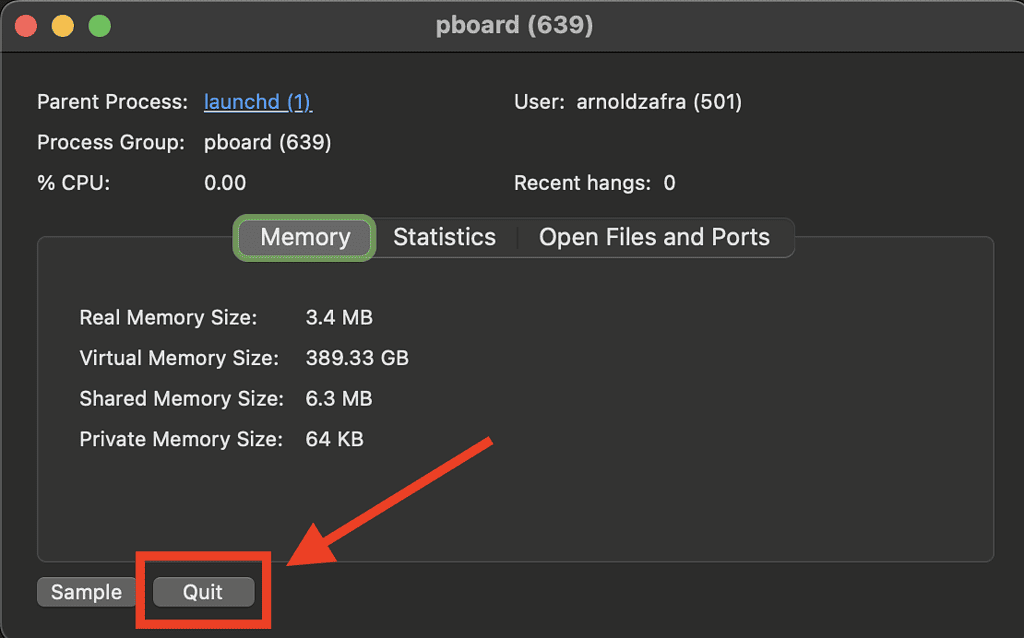Click the Recent hangs count
This screenshot has width=1024, height=638.
(670, 183)
